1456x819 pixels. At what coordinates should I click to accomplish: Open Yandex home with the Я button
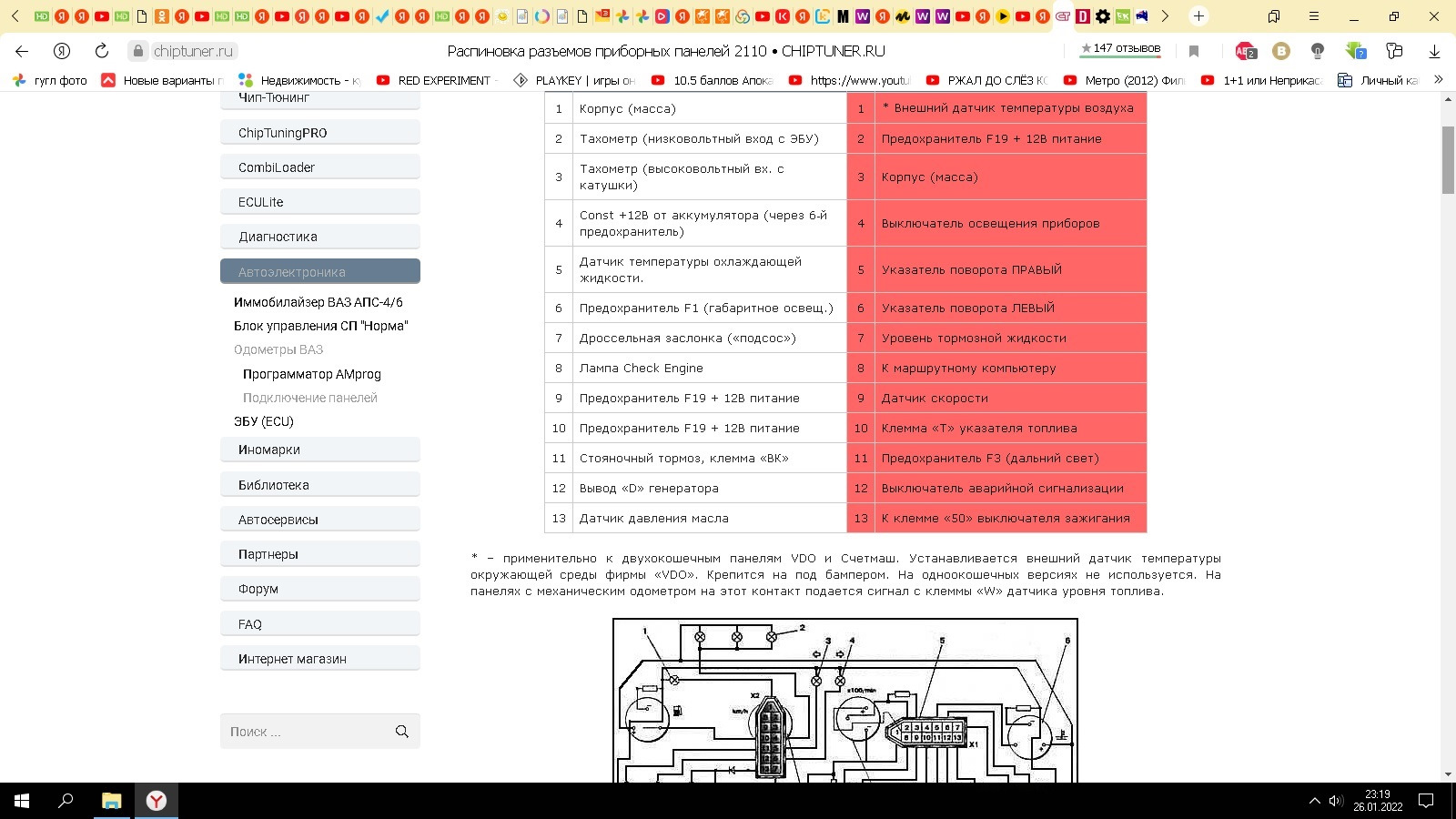62,51
